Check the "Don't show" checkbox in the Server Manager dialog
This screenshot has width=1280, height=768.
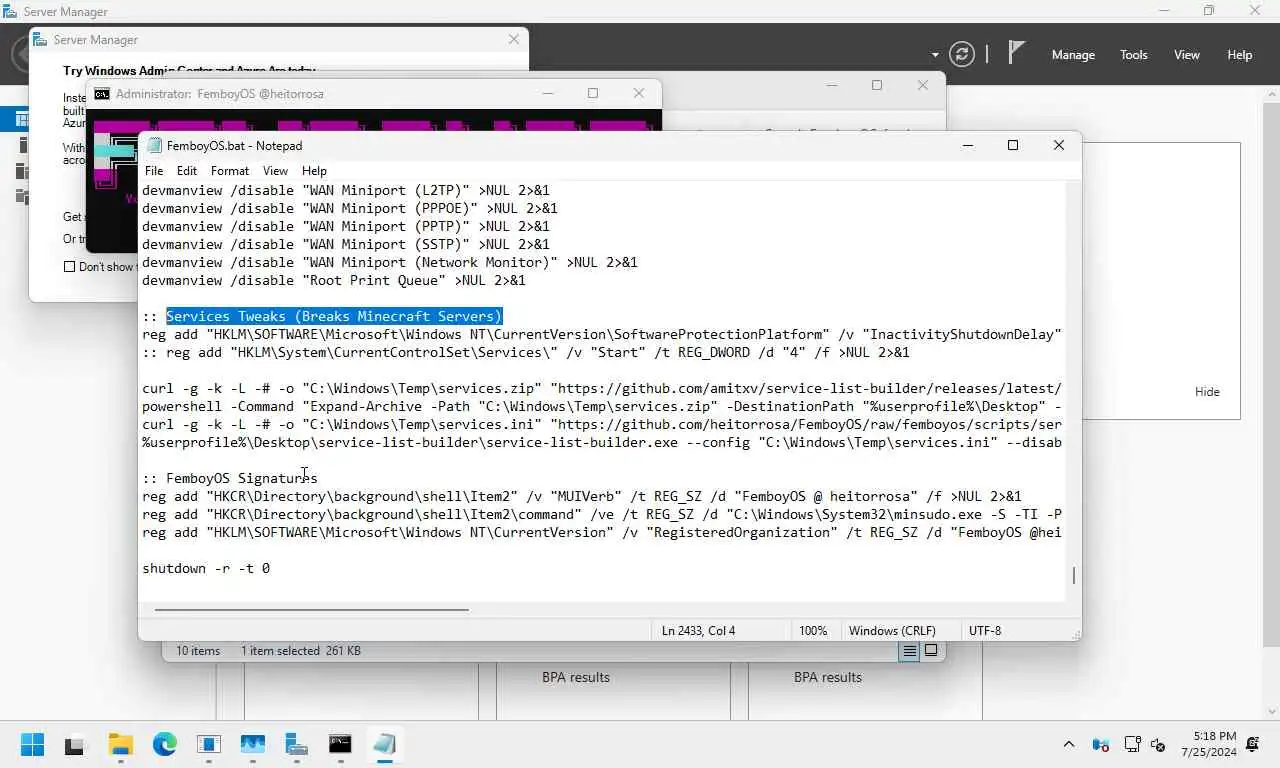pyautogui.click(x=69, y=267)
